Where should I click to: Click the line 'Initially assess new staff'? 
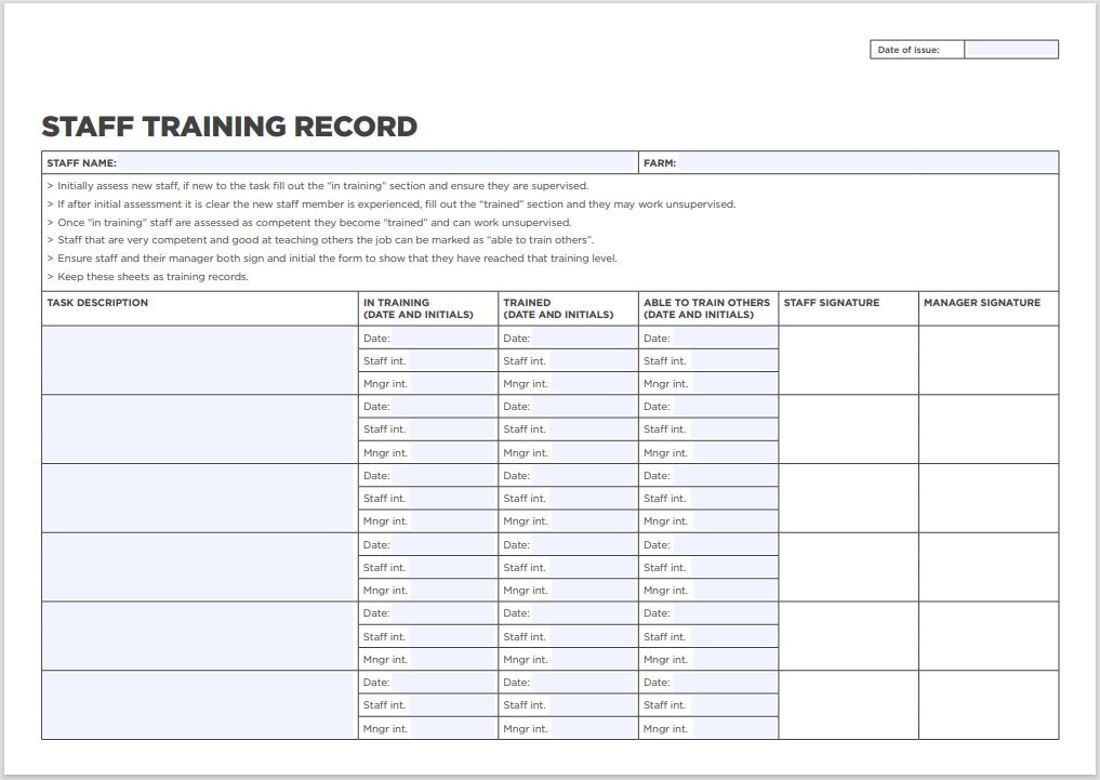pos(318,186)
